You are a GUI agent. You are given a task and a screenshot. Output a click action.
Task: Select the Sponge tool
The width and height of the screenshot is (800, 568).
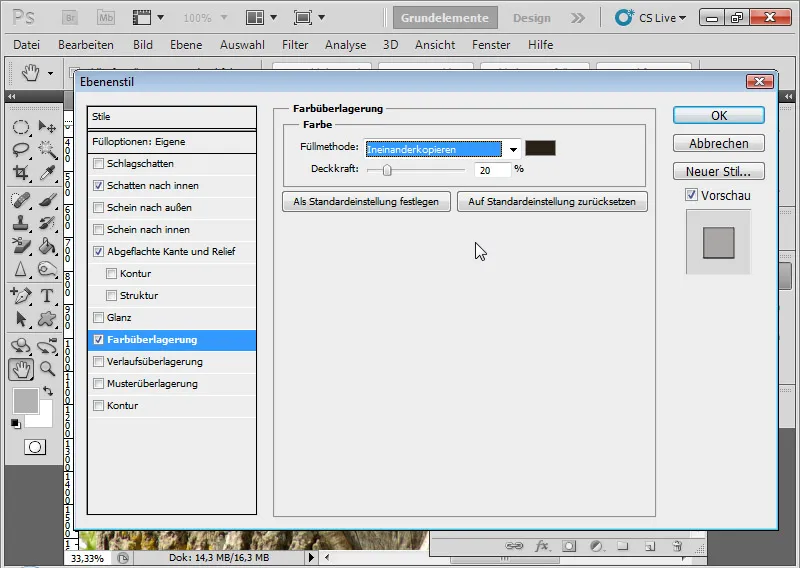point(47,268)
